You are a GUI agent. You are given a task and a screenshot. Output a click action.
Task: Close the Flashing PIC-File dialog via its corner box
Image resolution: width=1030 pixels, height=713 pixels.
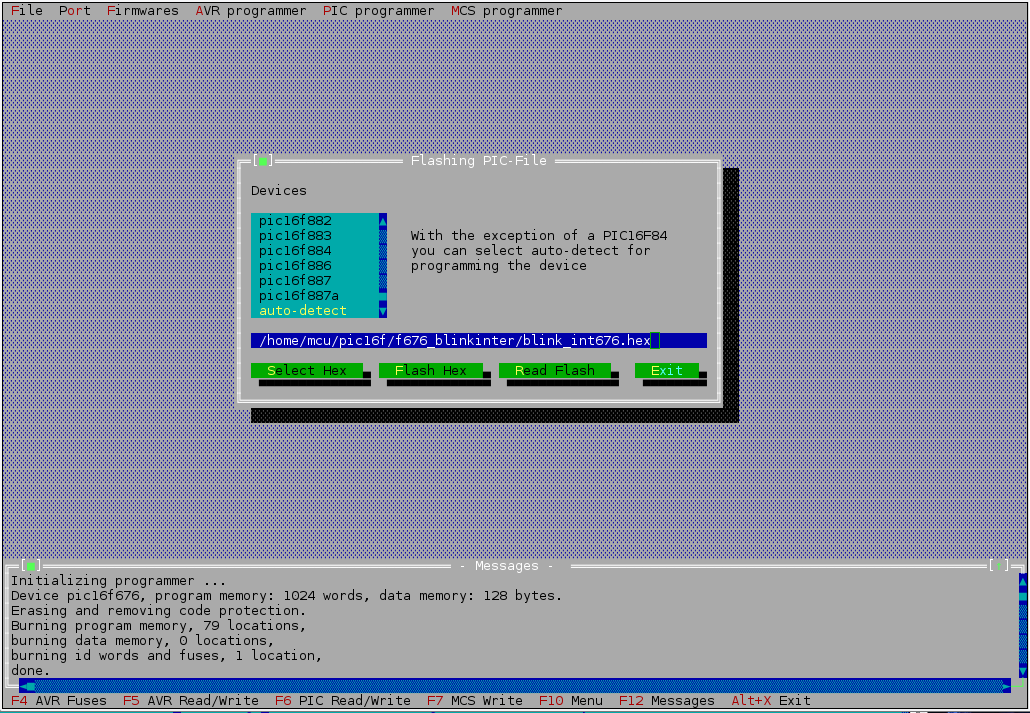point(263,160)
